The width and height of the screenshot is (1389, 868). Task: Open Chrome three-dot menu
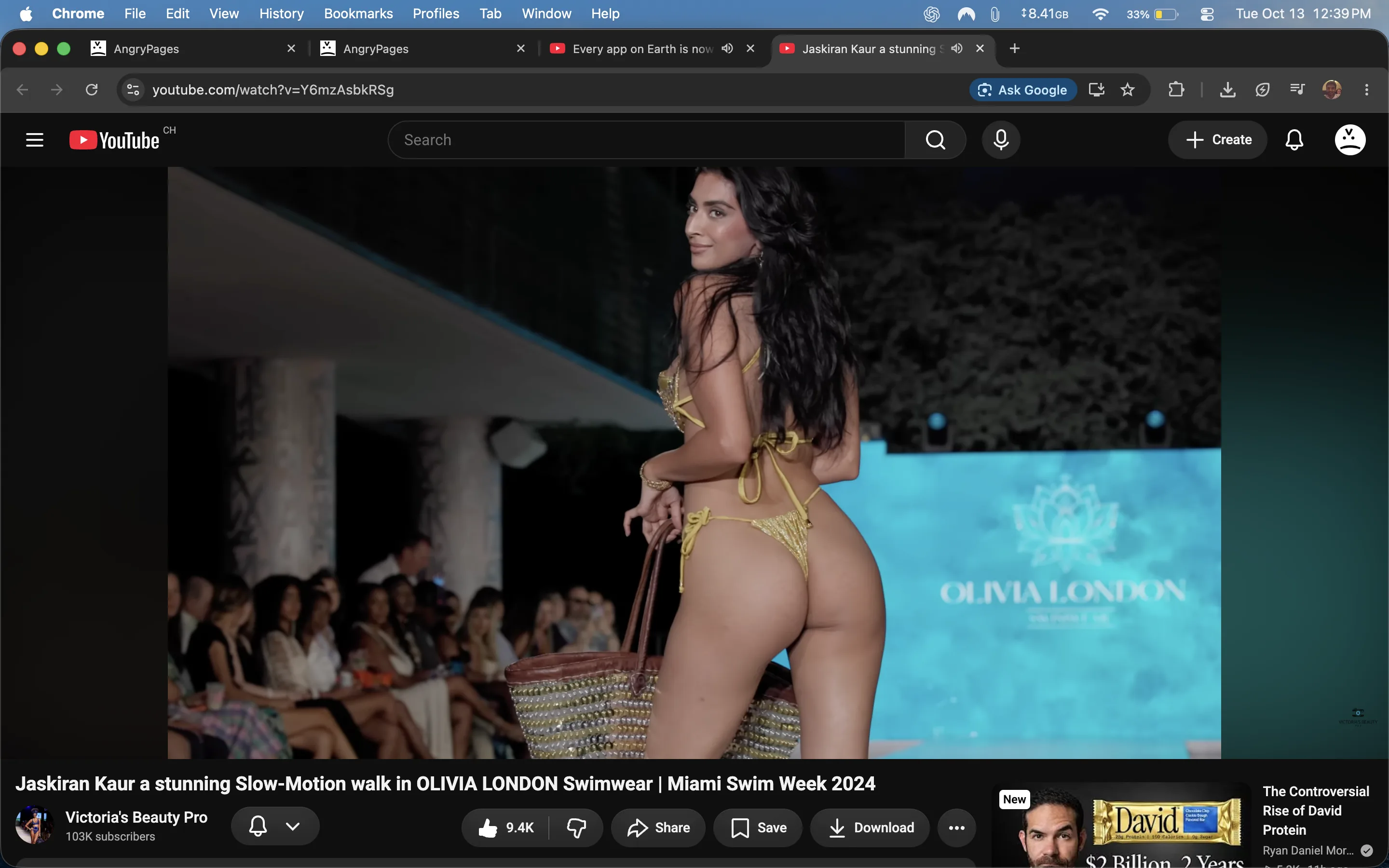point(1367,90)
